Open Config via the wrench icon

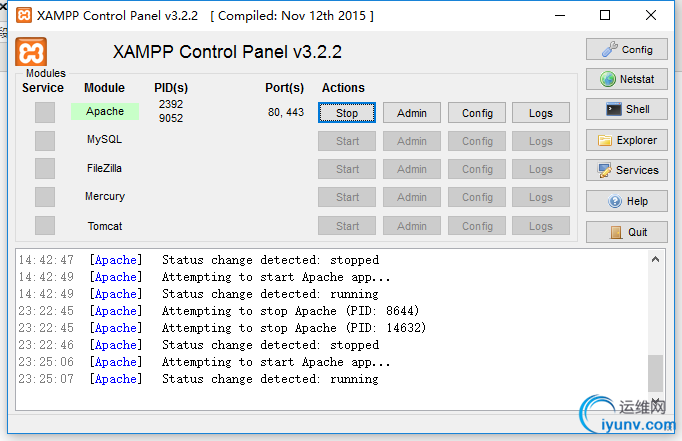[610, 49]
